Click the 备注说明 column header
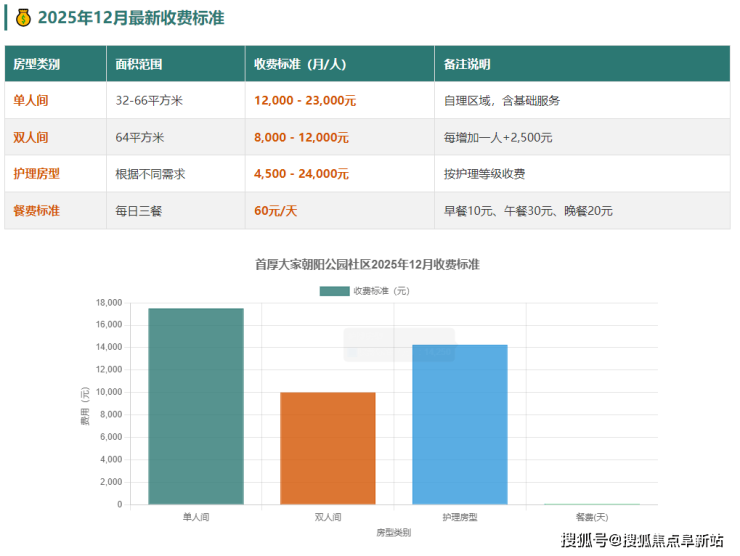Image resolution: width=740 pixels, height=556 pixels. coord(467,64)
